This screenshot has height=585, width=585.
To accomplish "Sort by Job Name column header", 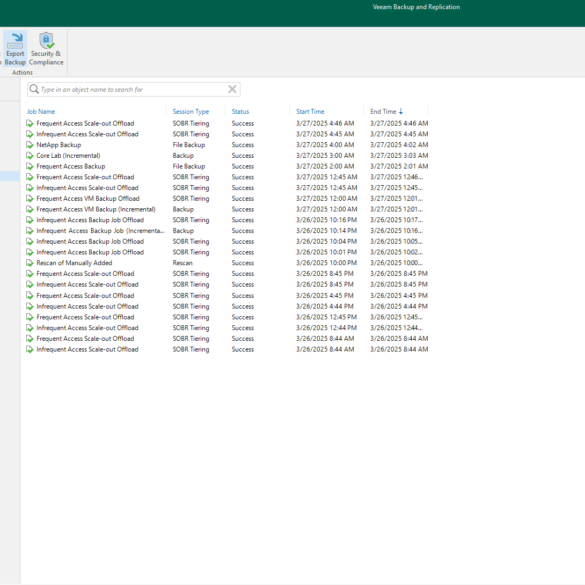I will 41,112.
